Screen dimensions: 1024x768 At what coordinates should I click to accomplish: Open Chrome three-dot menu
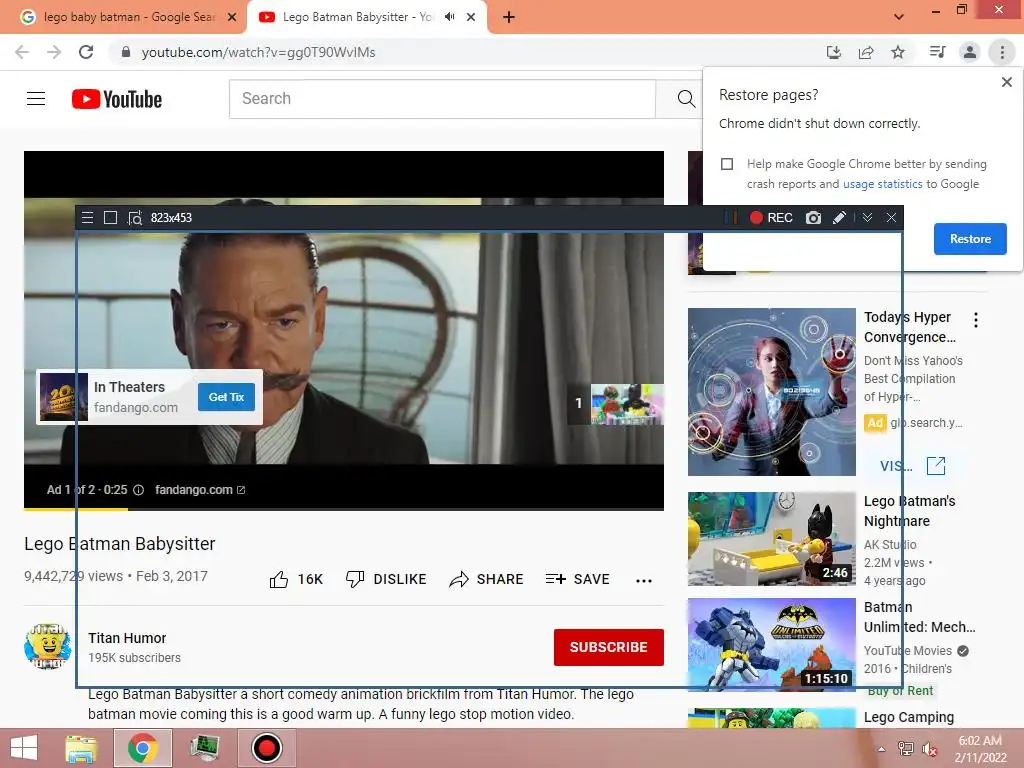click(x=1002, y=52)
